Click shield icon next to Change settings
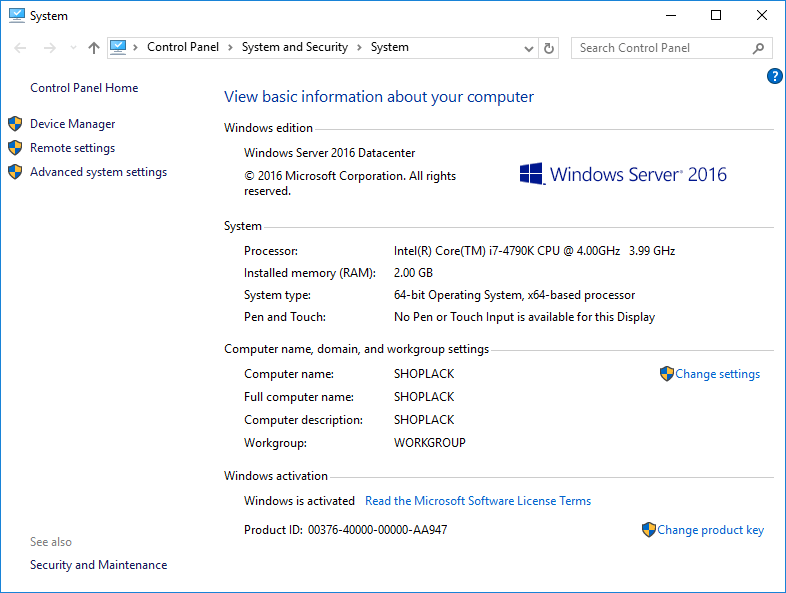The width and height of the screenshot is (786, 593). (667, 373)
